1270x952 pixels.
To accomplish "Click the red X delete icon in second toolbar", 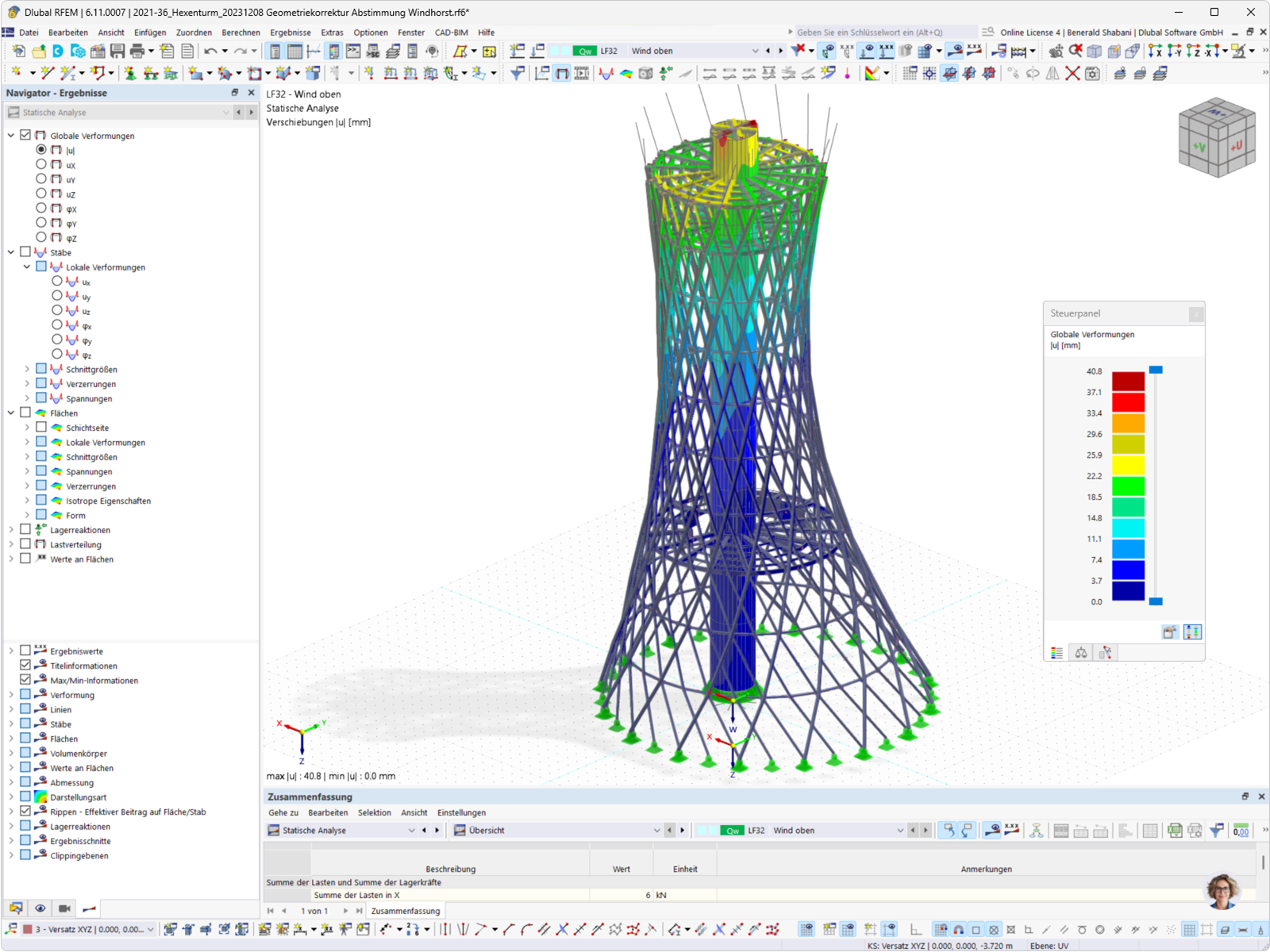I will pos(1072,74).
